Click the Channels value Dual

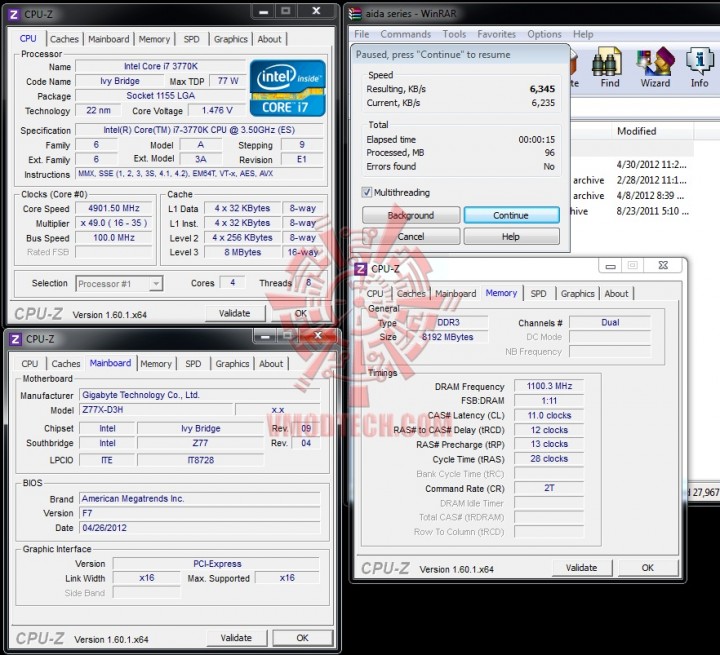pyautogui.click(x=610, y=322)
